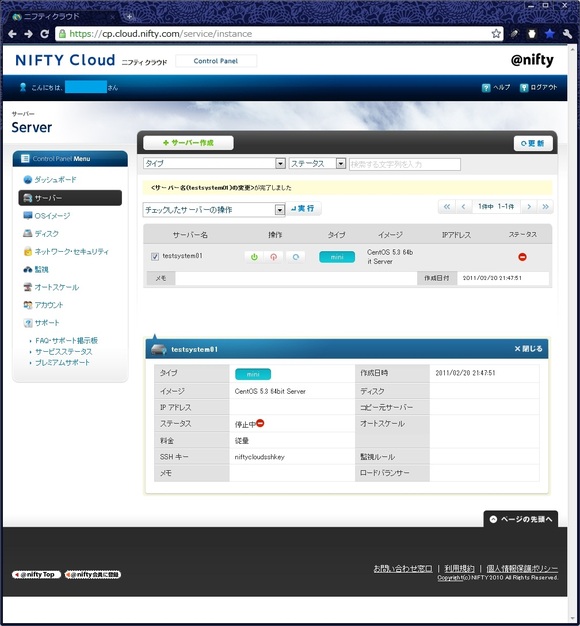Reload the page with refresh icon
580x626 pixels.
coord(45,34)
